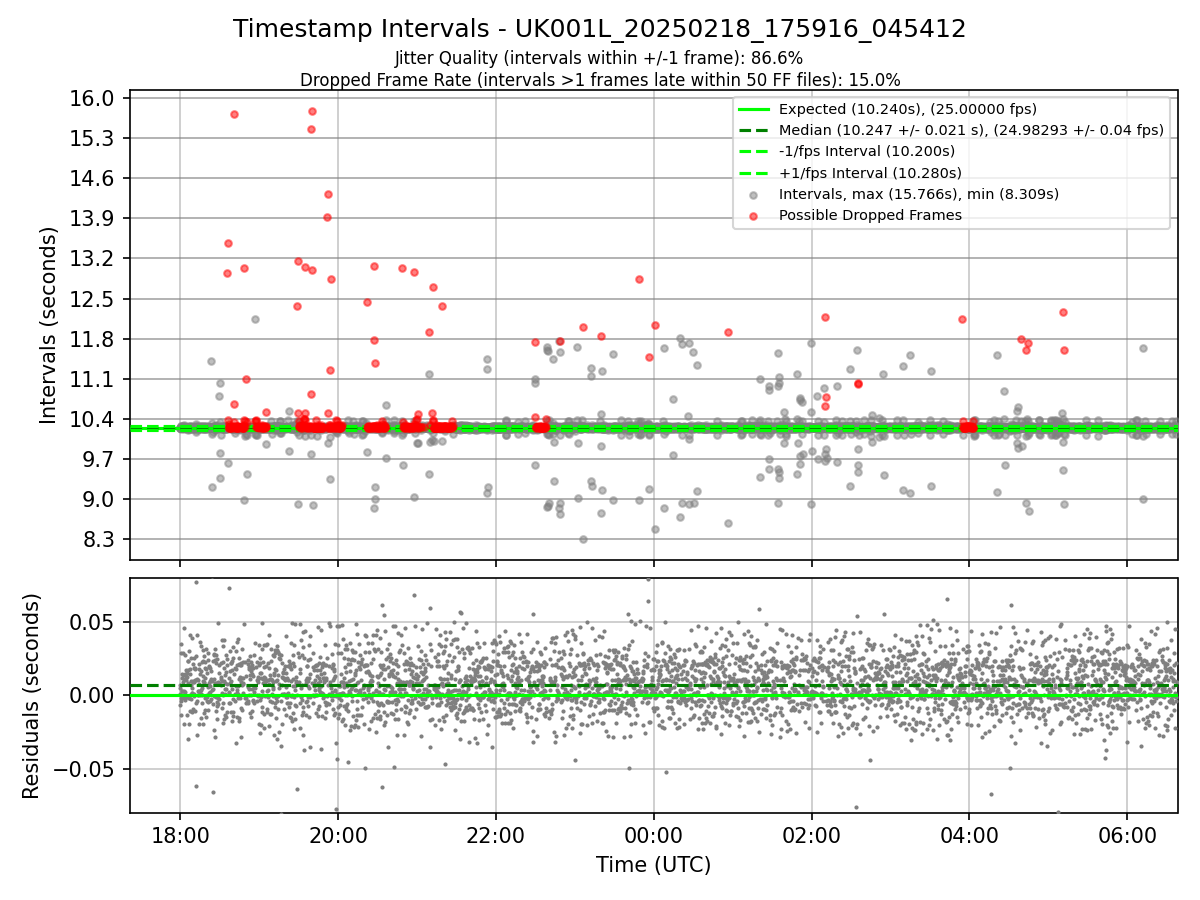The width and height of the screenshot is (1200, 900).
Task: Click the plot title "Timestamp Intervals - UK001L_20250218_175916_045412"
Action: pyautogui.click(x=600, y=29)
